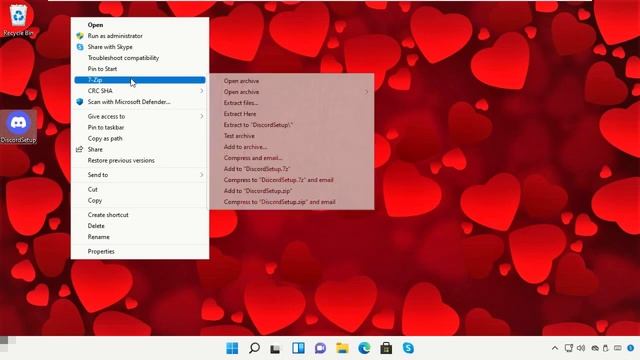Click the OneDrive cloud tray icon
Image resolution: width=640 pixels, height=360 pixels.
click(595, 348)
